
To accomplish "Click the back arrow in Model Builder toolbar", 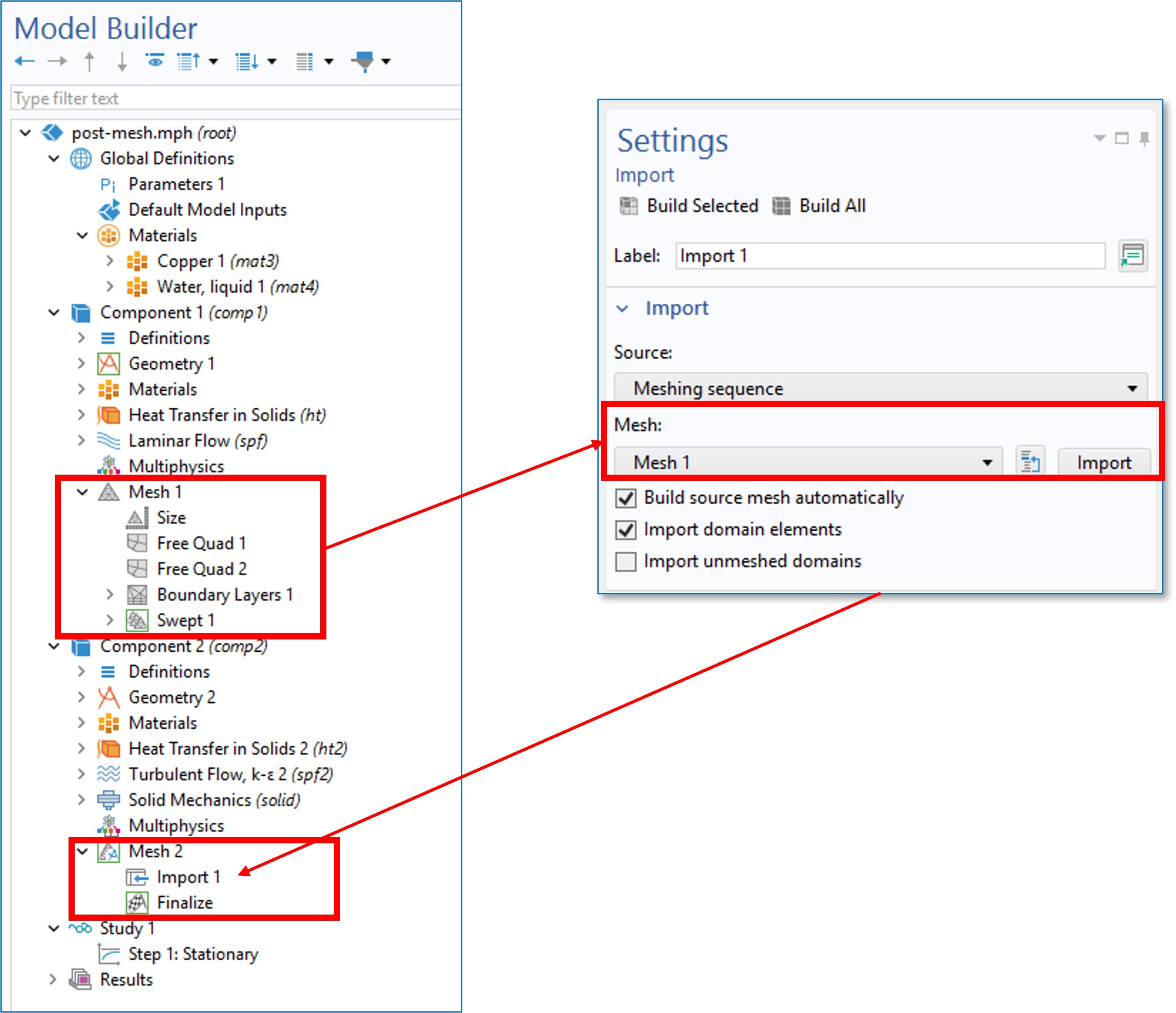I will click(x=25, y=61).
